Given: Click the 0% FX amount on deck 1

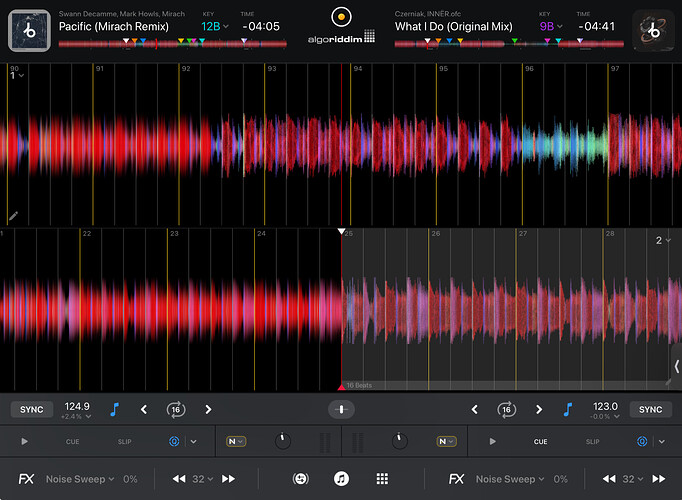Looking at the screenshot, I should 130,479.
